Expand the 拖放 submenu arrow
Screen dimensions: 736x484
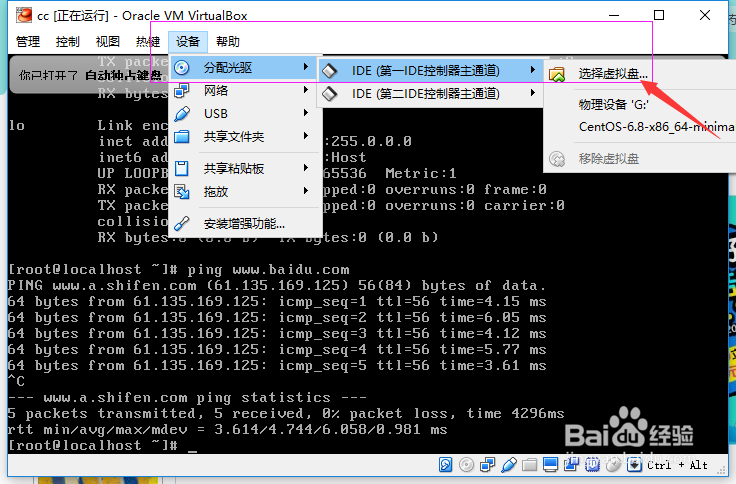click(306, 191)
